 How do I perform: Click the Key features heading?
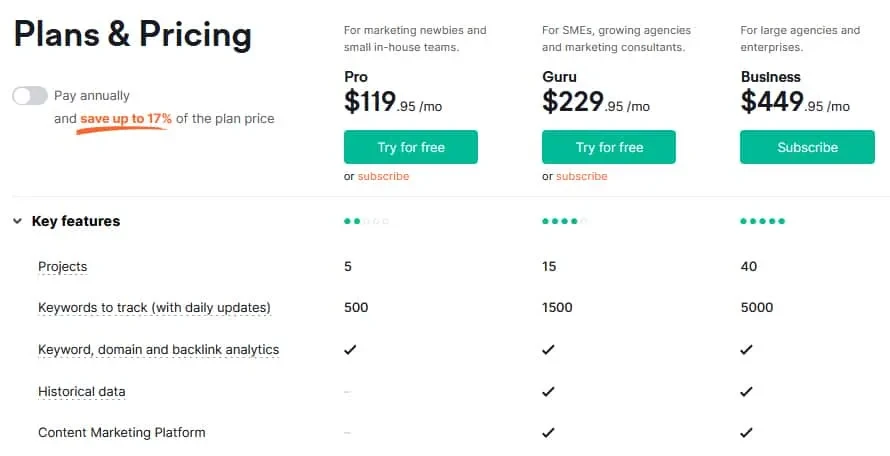click(x=76, y=221)
